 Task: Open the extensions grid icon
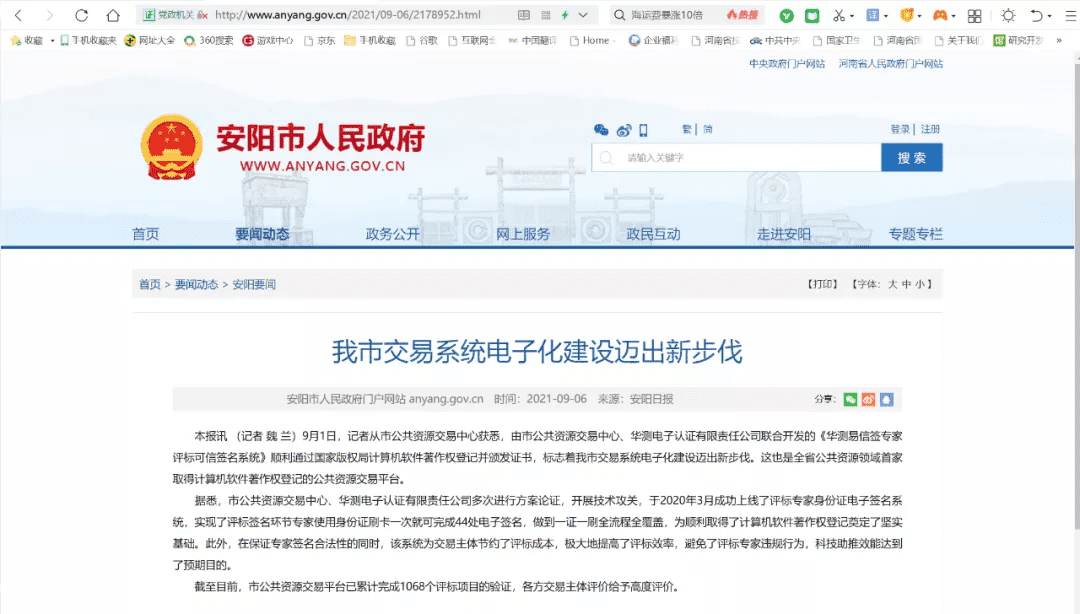[x=974, y=16]
